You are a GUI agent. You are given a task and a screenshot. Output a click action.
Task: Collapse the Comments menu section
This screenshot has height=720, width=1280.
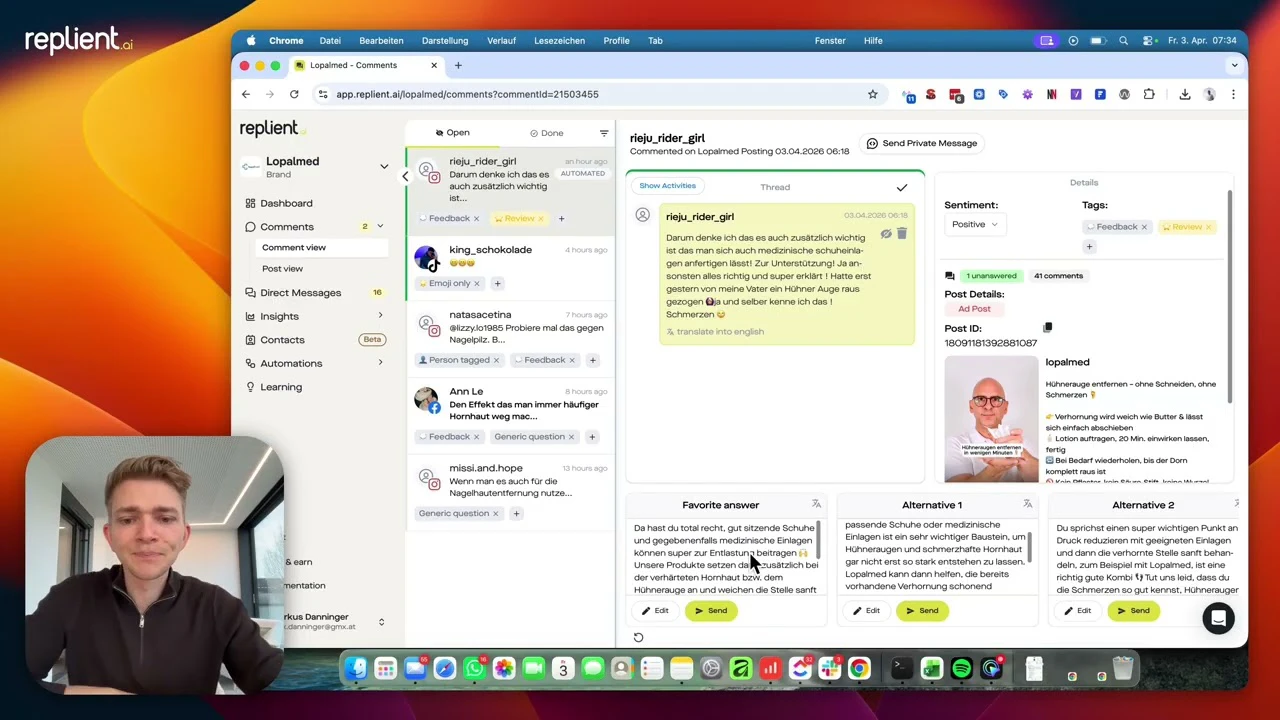[380, 227]
